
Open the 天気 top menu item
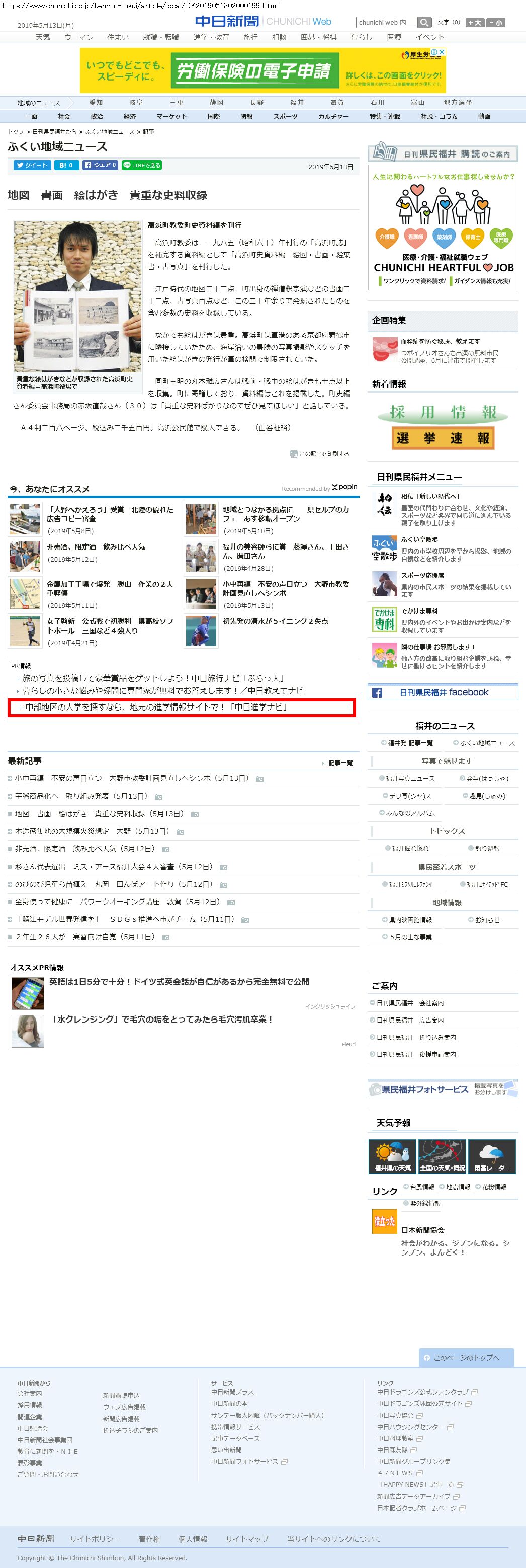(43, 37)
